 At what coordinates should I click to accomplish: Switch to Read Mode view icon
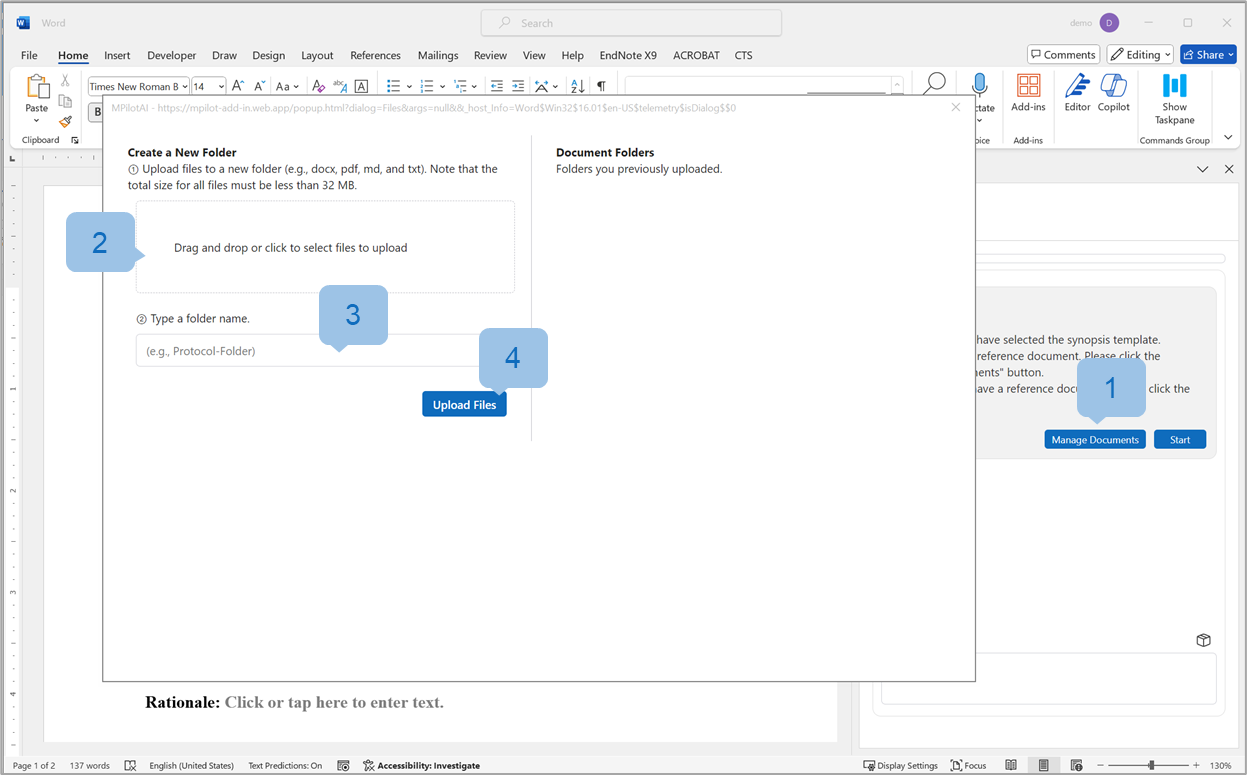(1011, 765)
